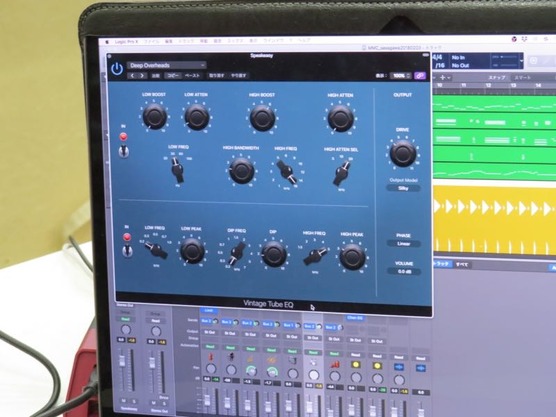Viewport: 556px width, 417px height.
Task: Mute the Speakeasy channel with M button
Action: click(x=123, y=401)
